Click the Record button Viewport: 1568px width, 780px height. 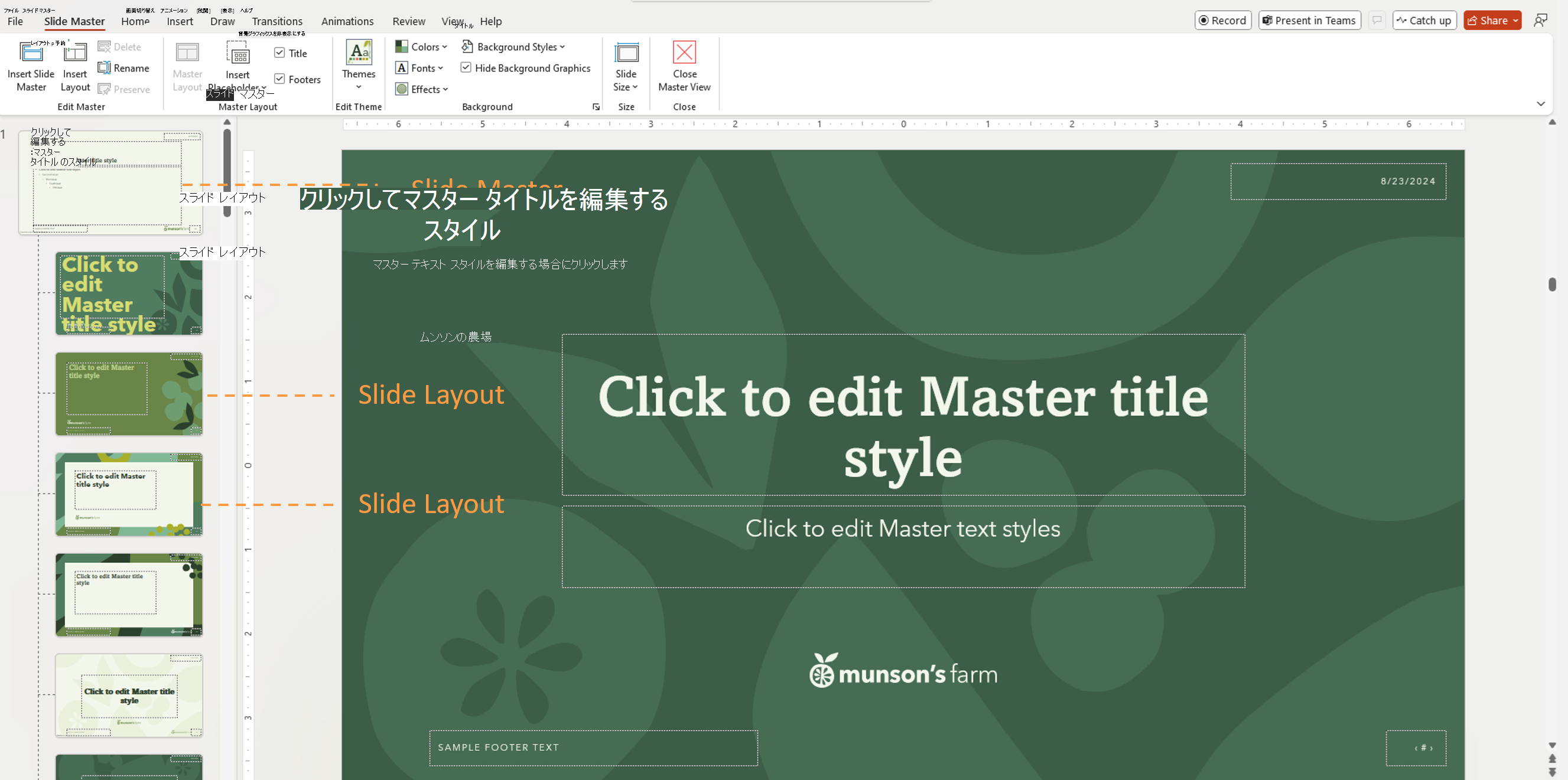pyautogui.click(x=1223, y=21)
